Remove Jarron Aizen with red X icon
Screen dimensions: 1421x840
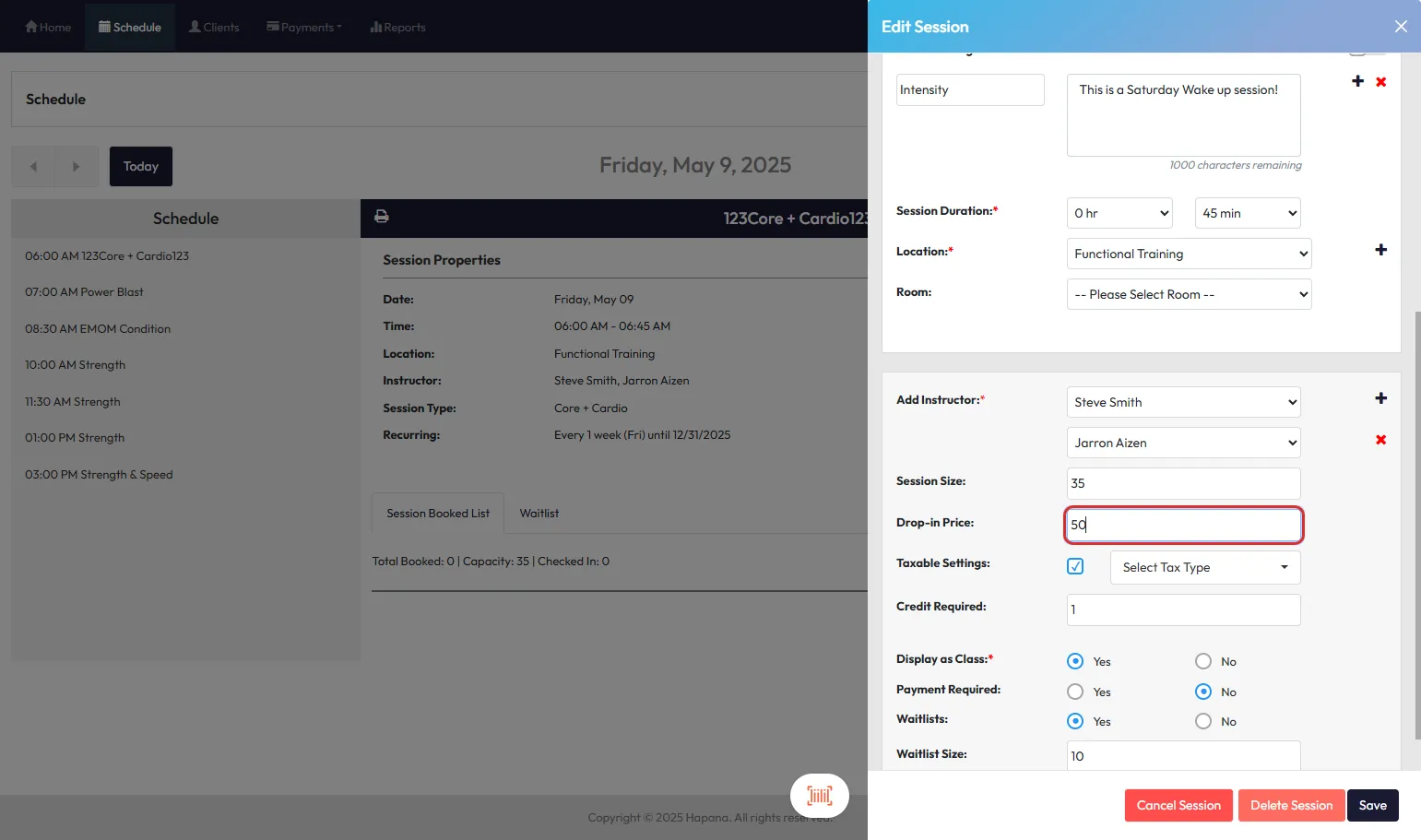(1380, 440)
